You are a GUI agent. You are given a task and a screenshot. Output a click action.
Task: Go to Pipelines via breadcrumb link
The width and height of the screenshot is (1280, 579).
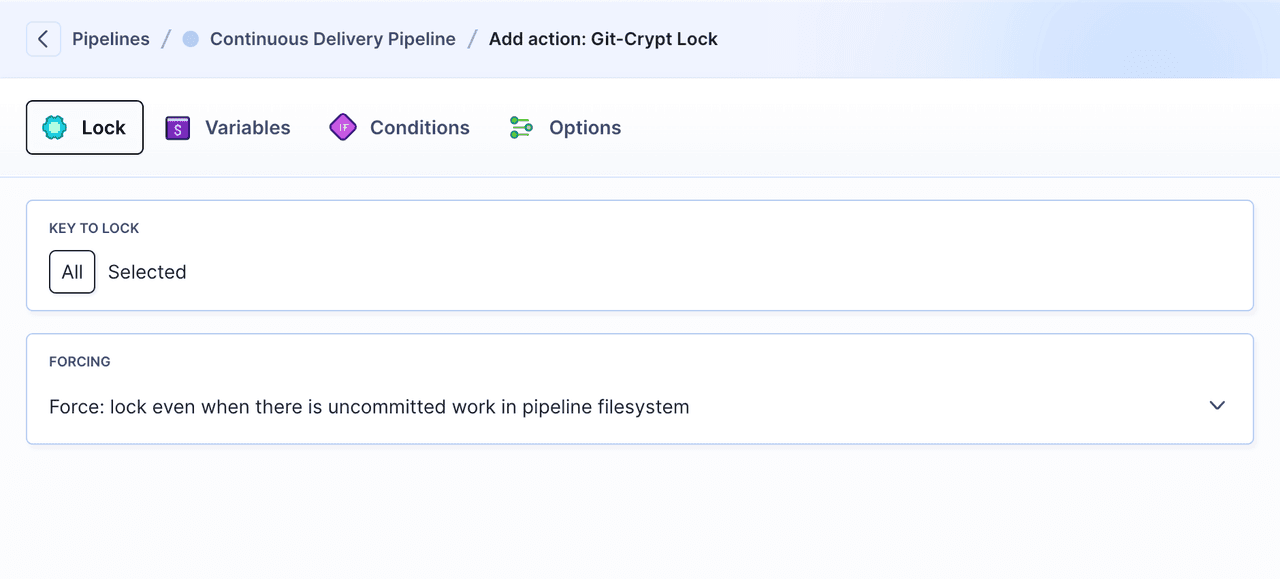110,38
